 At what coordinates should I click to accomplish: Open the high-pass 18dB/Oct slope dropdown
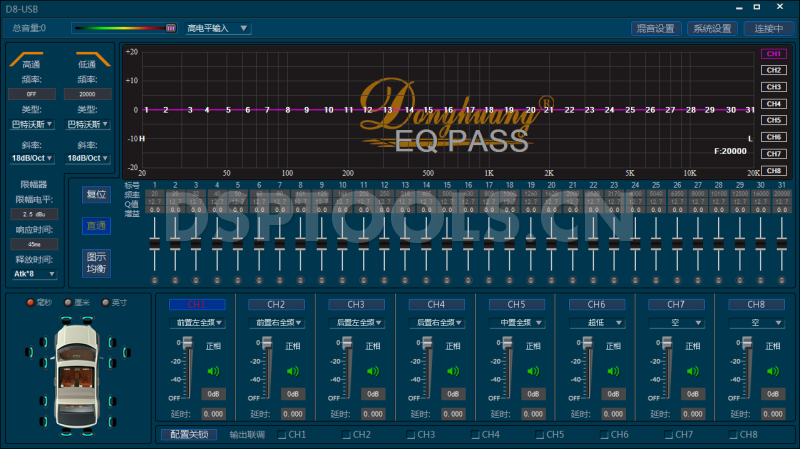click(31, 157)
